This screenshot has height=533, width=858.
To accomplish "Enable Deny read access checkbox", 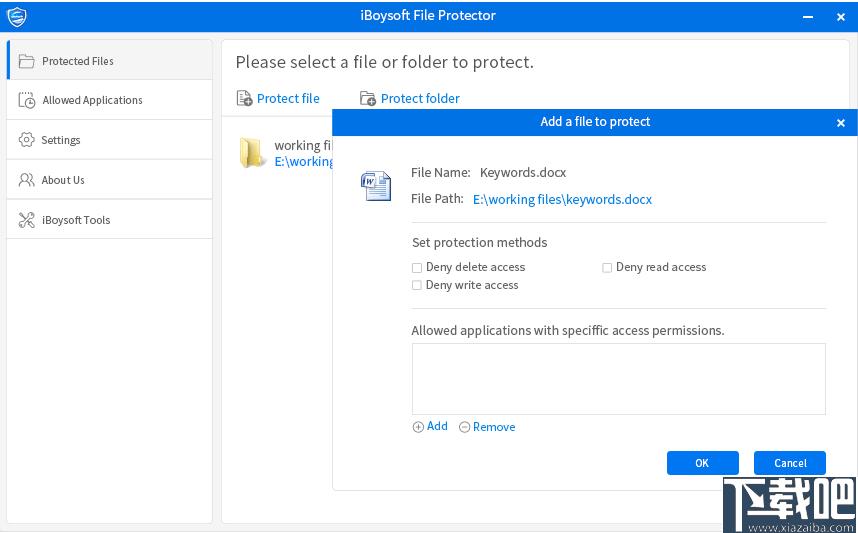I will (607, 268).
